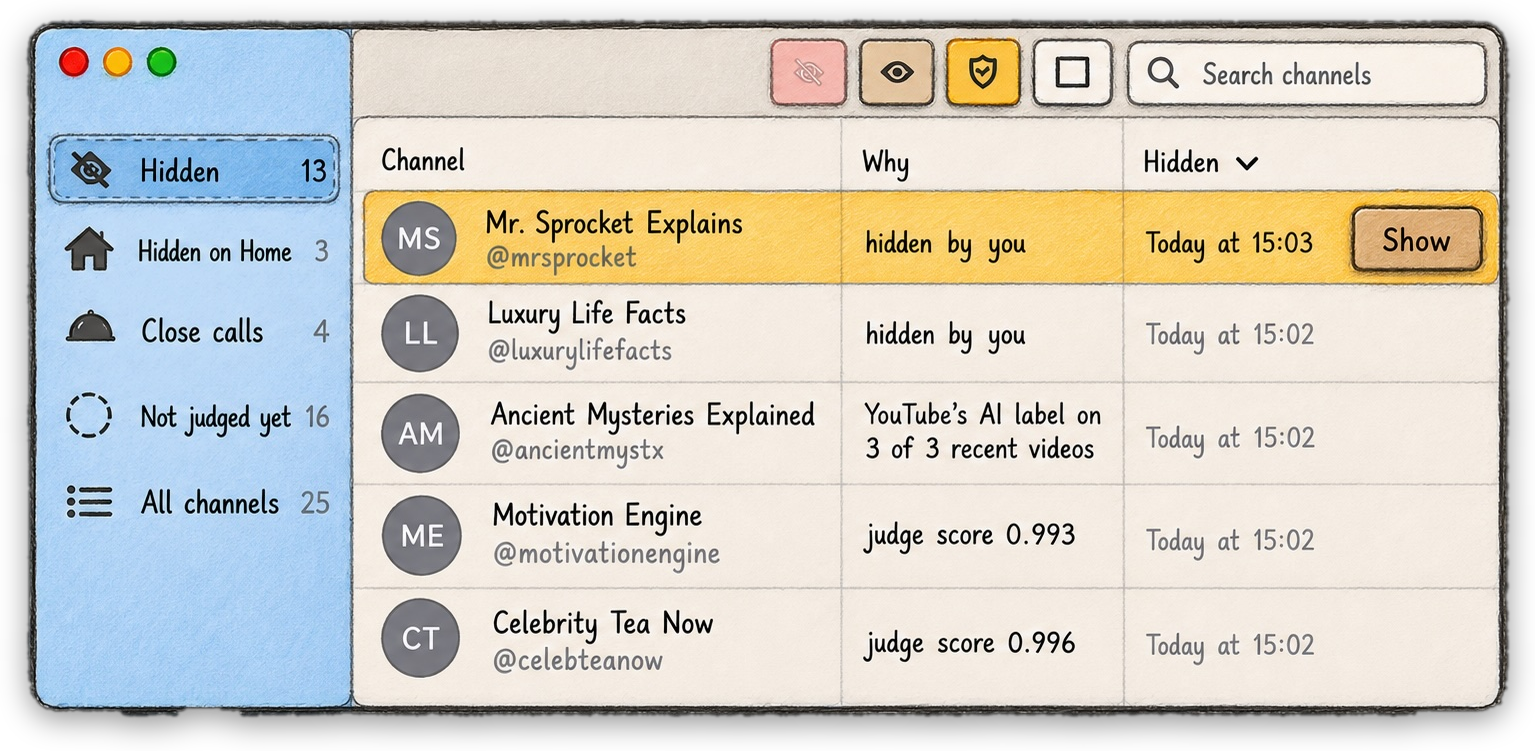This screenshot has height=751, width=1535.
Task: Click the cloche icon beside Close calls
Action: pyautogui.click(x=90, y=327)
